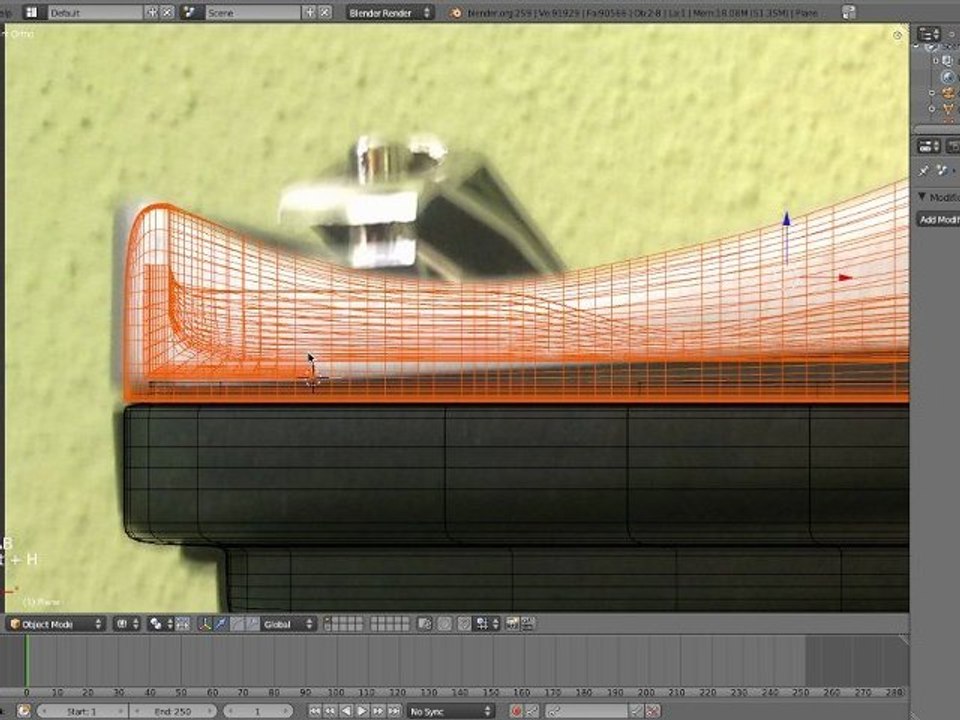Play the animation forward
Viewport: 960px width, 720px height.
(362, 711)
